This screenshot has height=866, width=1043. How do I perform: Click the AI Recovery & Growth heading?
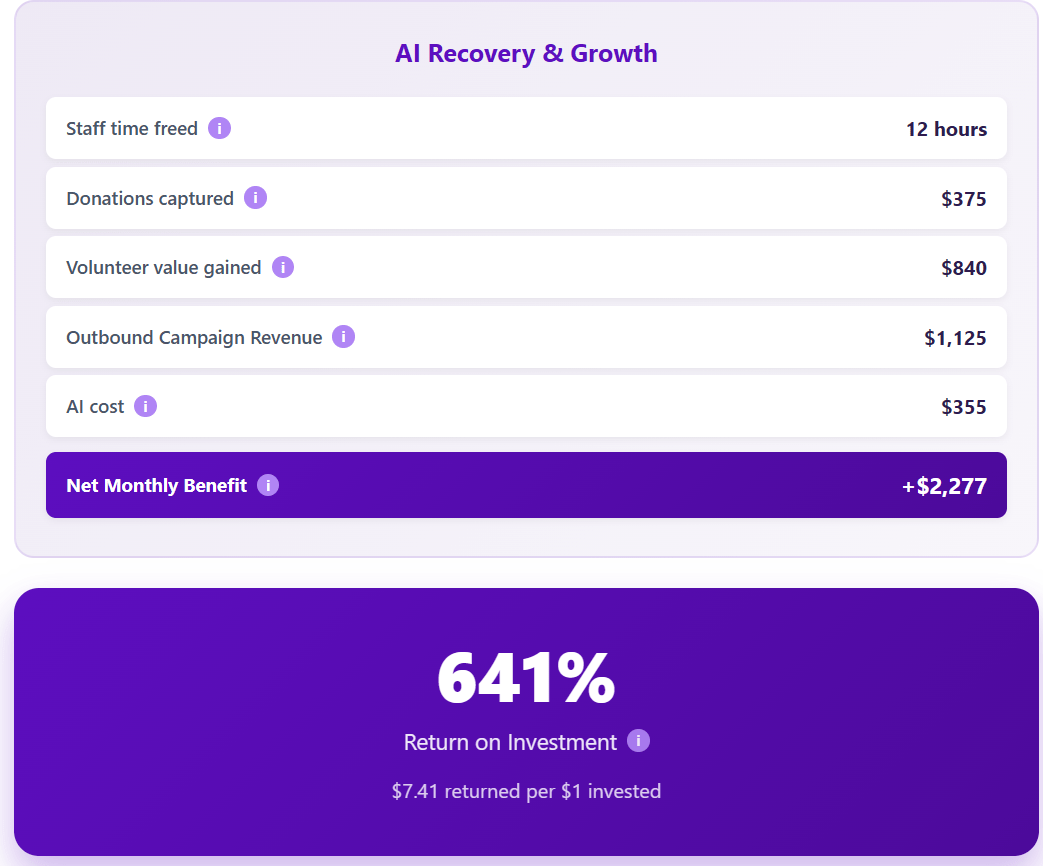click(x=526, y=53)
